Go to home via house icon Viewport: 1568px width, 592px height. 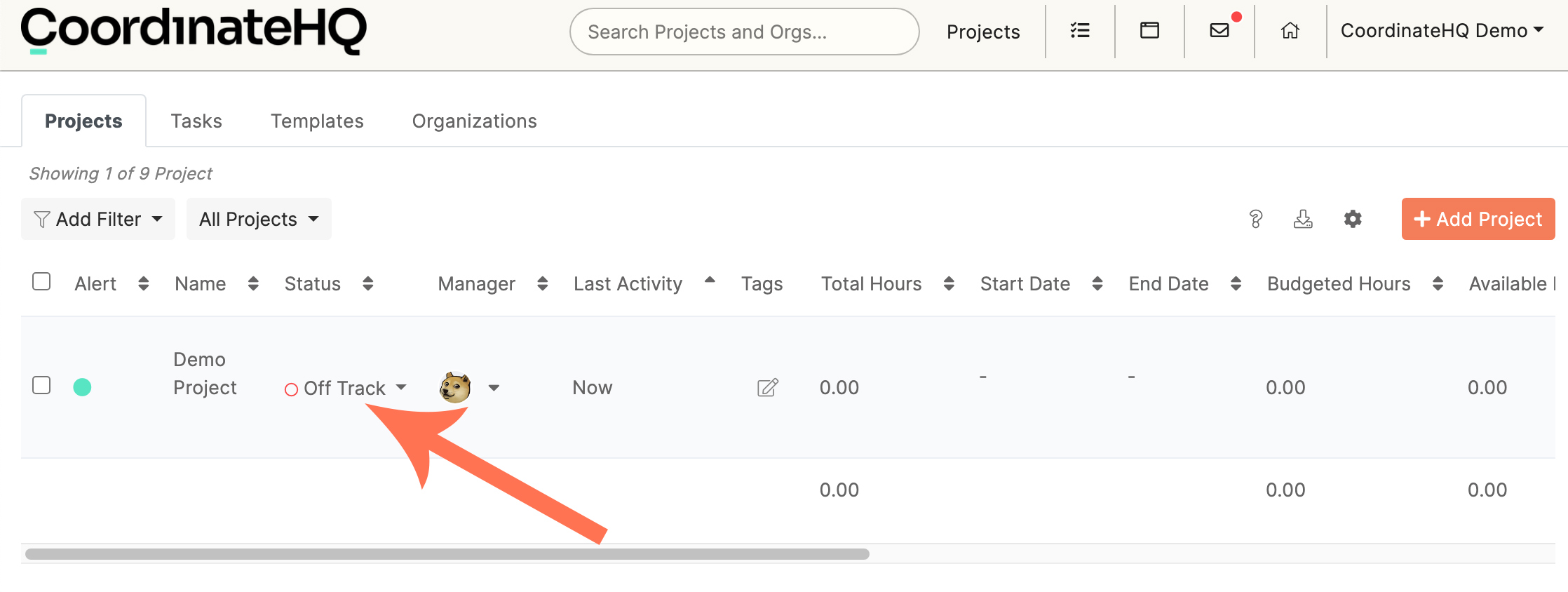[1290, 30]
